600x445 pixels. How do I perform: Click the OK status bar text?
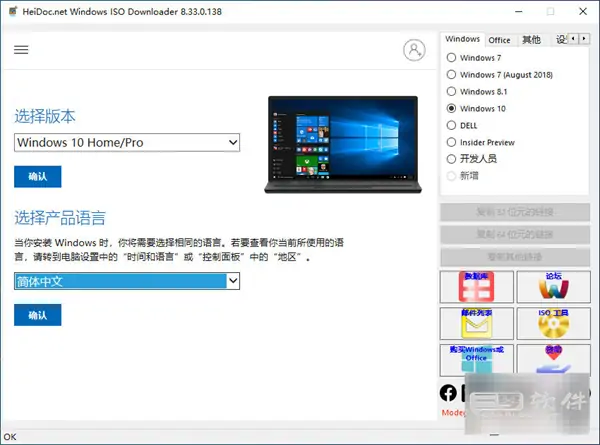10,437
